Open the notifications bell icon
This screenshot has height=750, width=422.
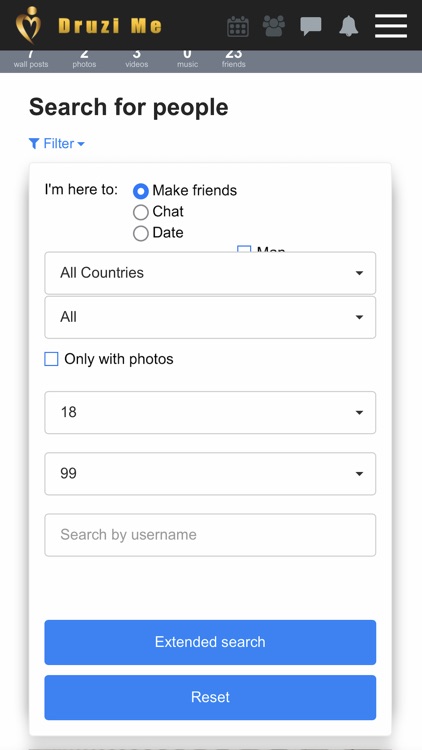(x=348, y=26)
